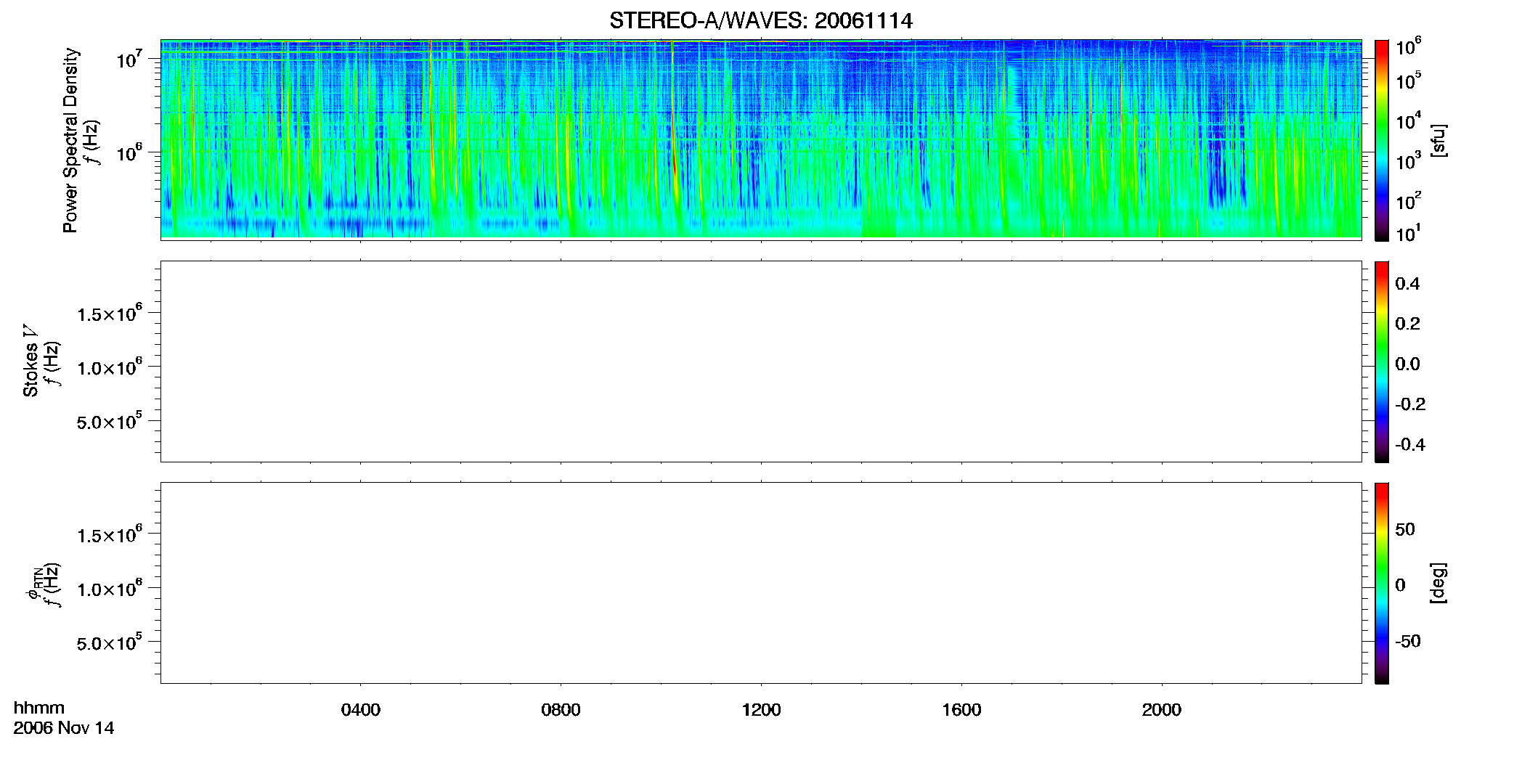Click the empty Stokes V panel

(761, 362)
